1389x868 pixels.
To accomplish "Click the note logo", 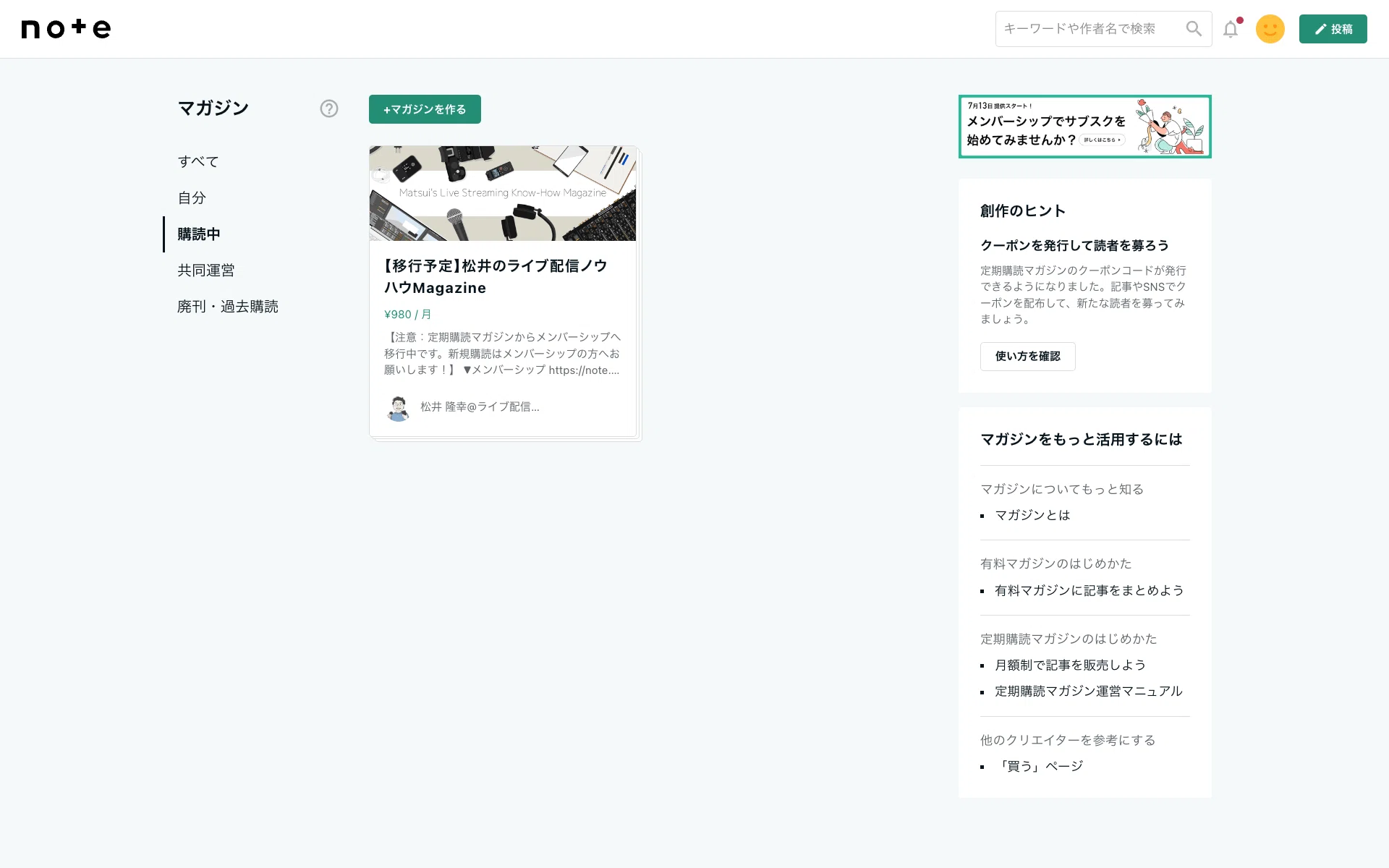I will 66,28.
